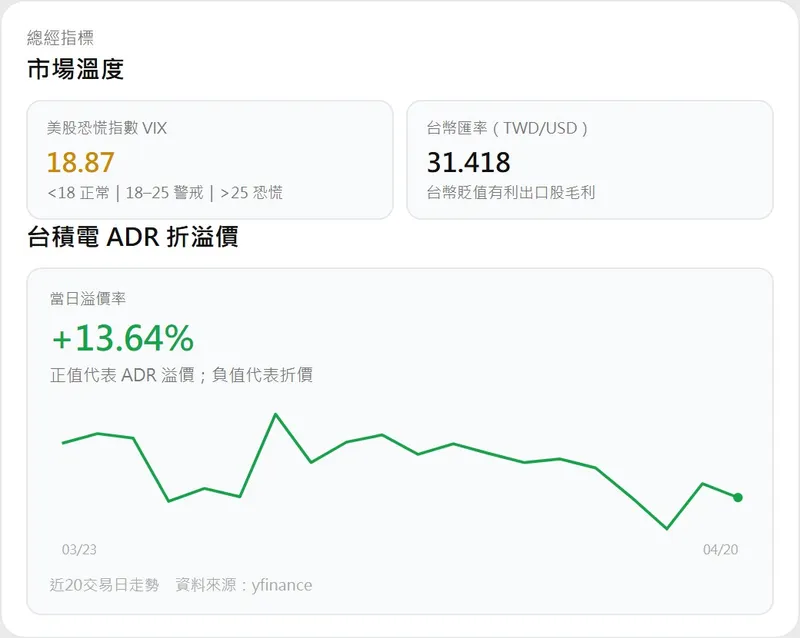The height and width of the screenshot is (638, 800).
Task: Click the 03/23 start date label
Action: click(79, 550)
